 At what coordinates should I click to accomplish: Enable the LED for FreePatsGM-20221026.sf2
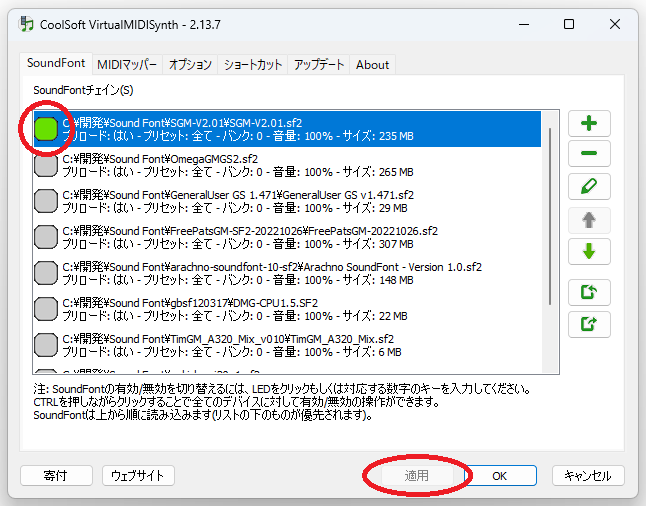pyautogui.click(x=46, y=237)
